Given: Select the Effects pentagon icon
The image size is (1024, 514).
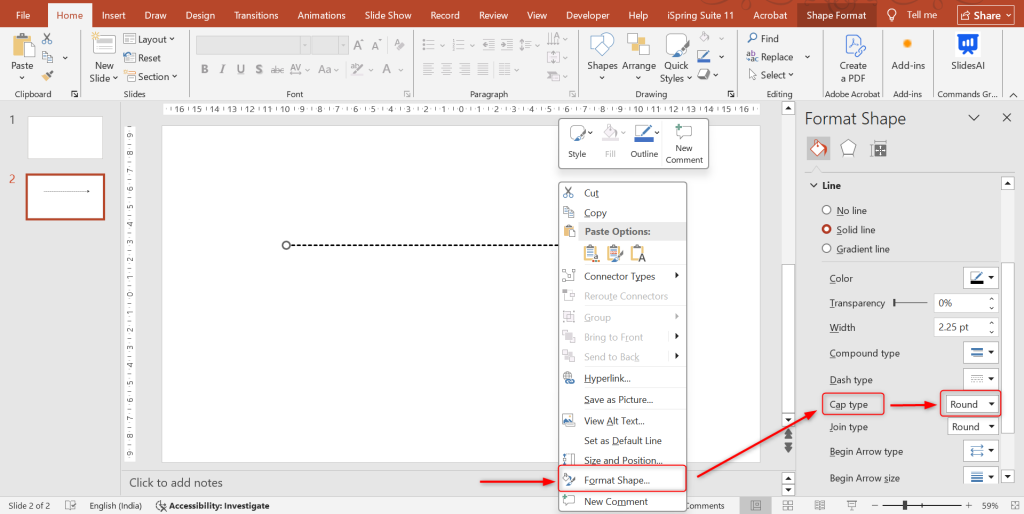Looking at the screenshot, I should 848,149.
